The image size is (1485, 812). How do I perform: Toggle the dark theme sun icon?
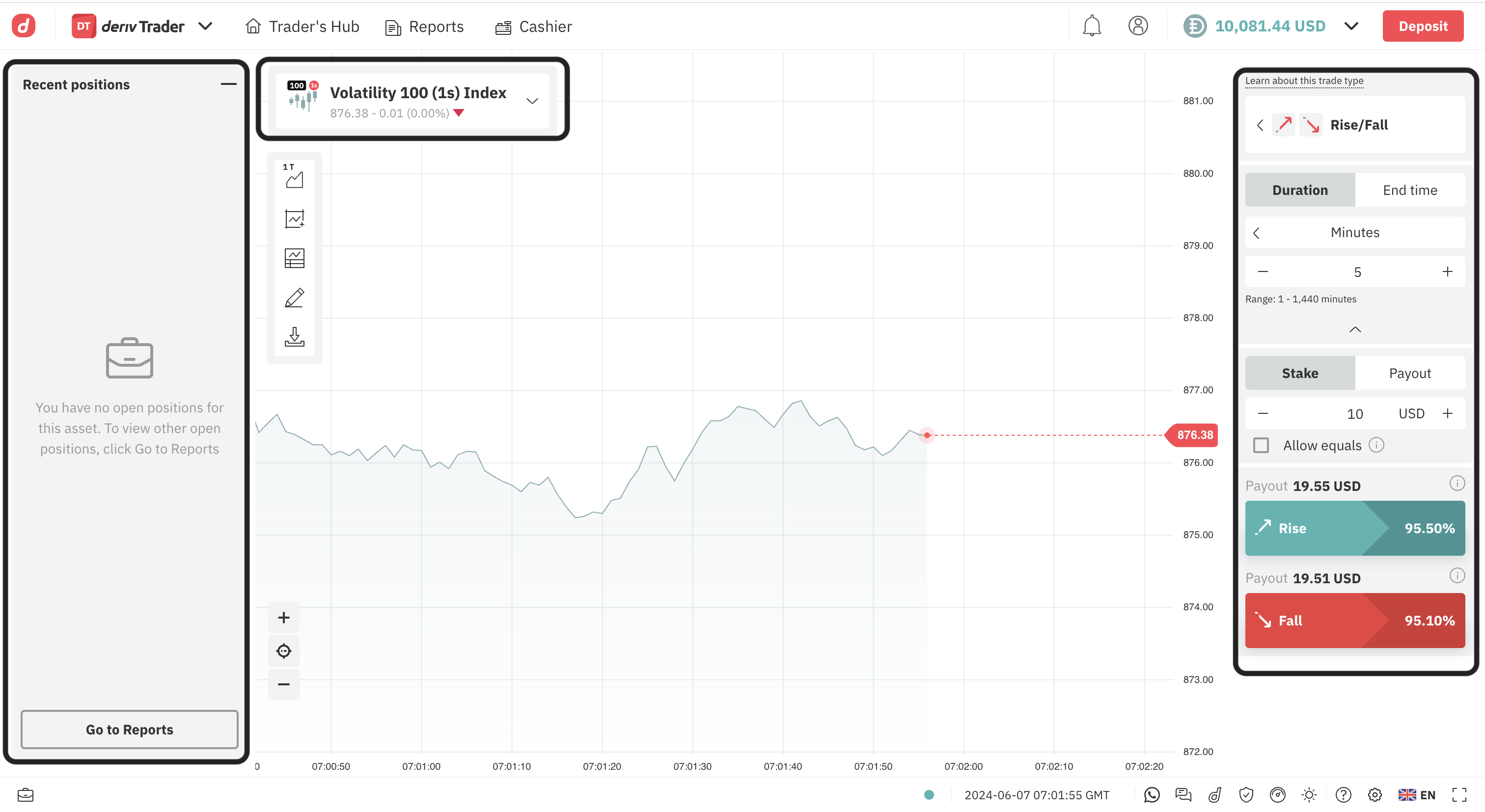pyautogui.click(x=1309, y=795)
